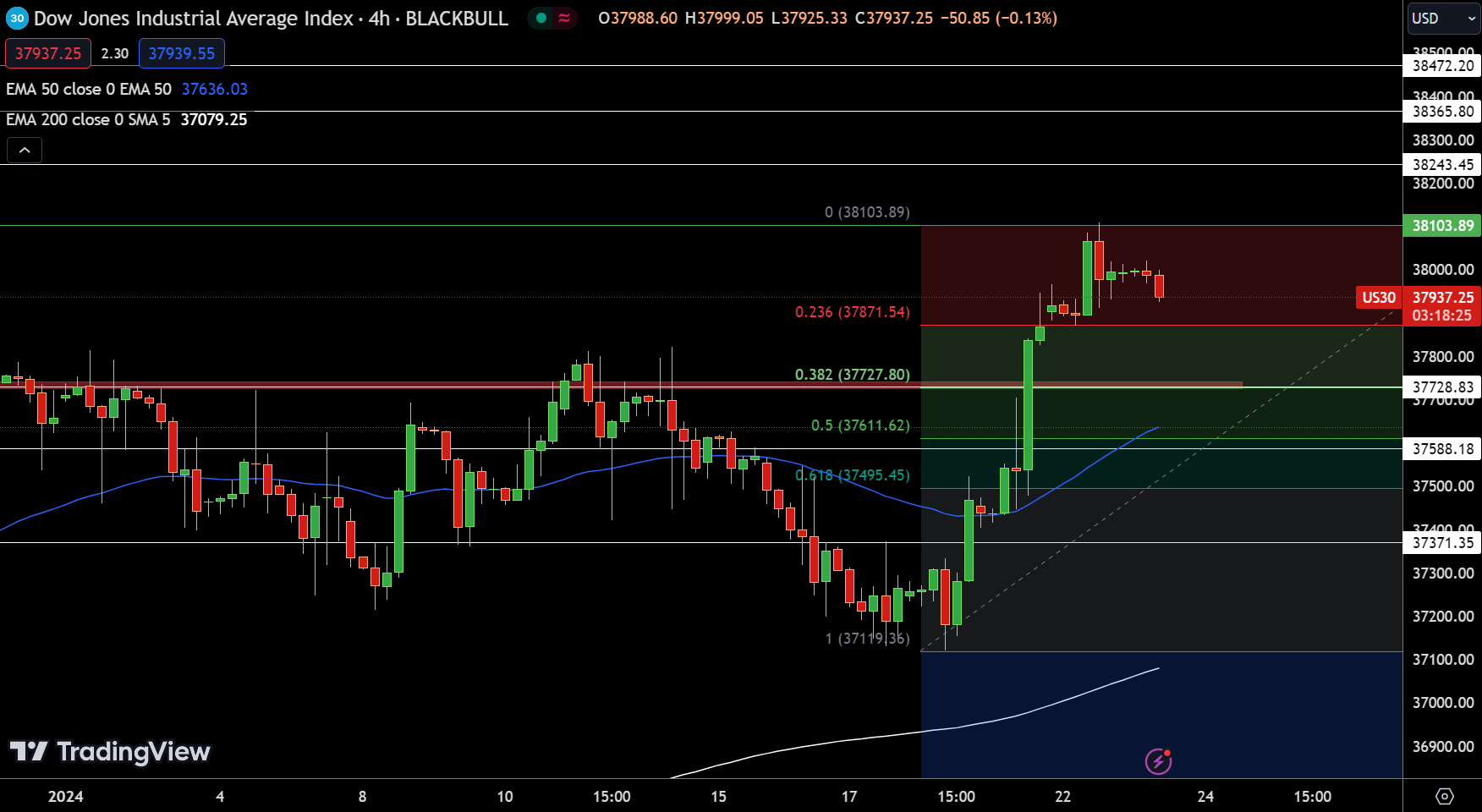Click the EMA 50 value 37636.03

[x=215, y=89]
